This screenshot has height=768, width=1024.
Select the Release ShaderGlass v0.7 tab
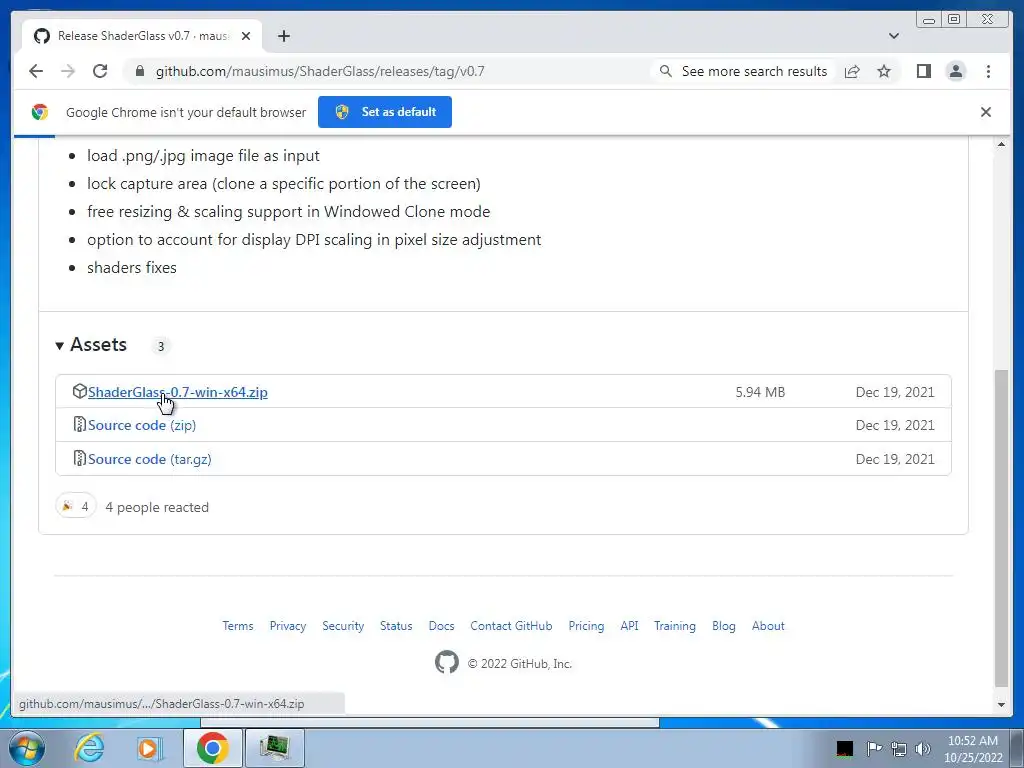[x=142, y=36]
